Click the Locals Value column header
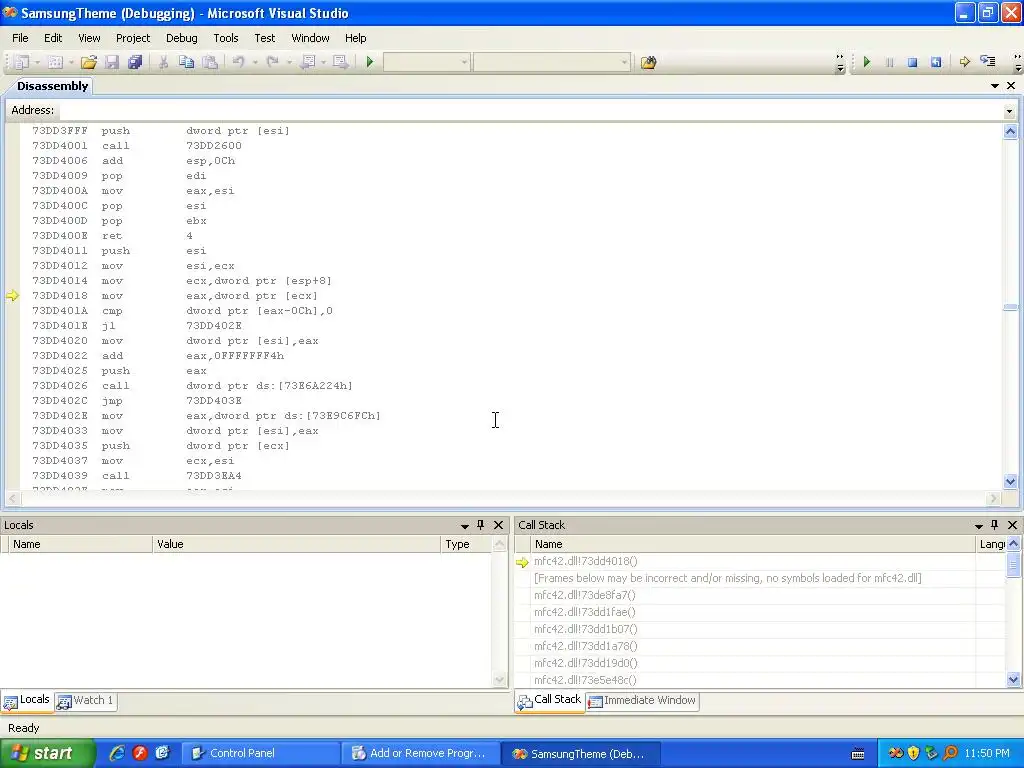 point(296,544)
